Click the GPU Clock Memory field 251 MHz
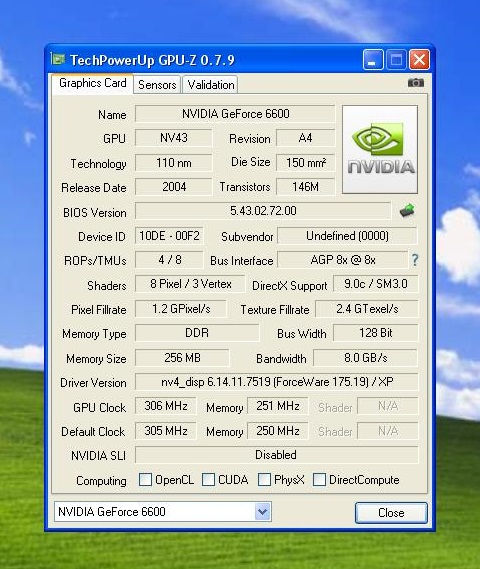480x569 pixels. tap(278, 406)
